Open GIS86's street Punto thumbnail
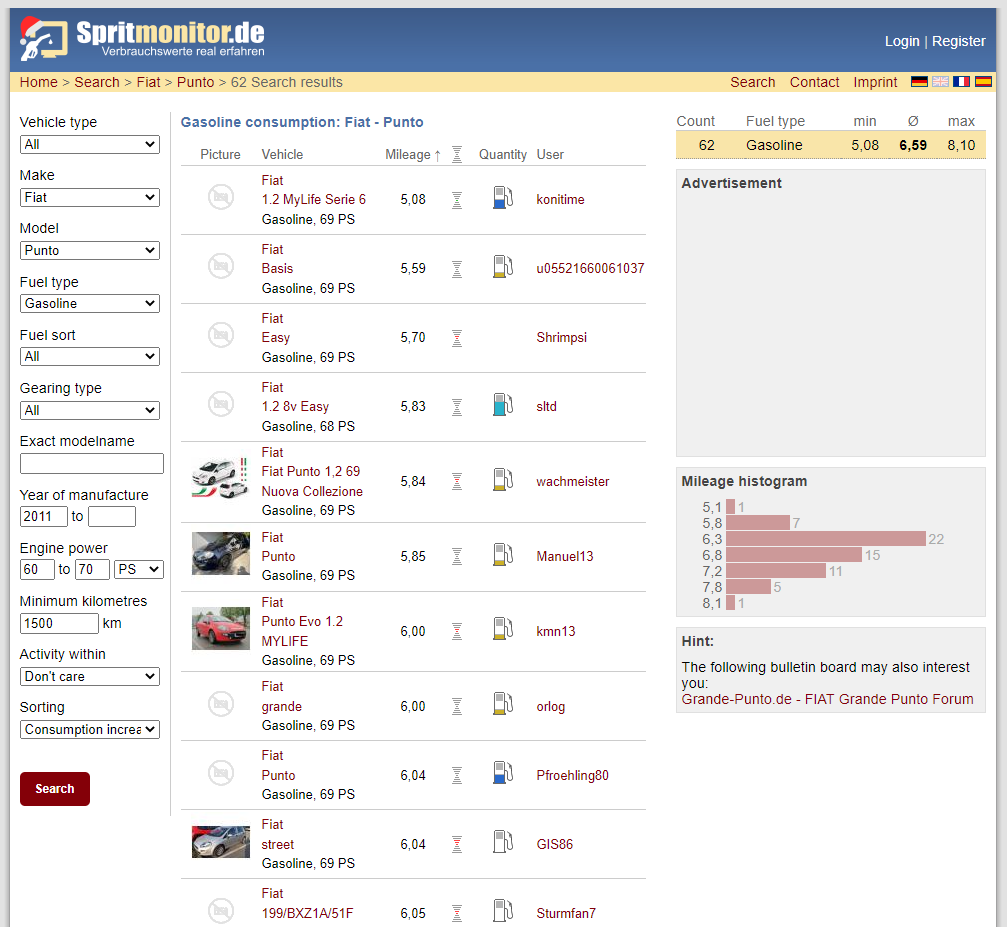1007x927 pixels. [220, 842]
